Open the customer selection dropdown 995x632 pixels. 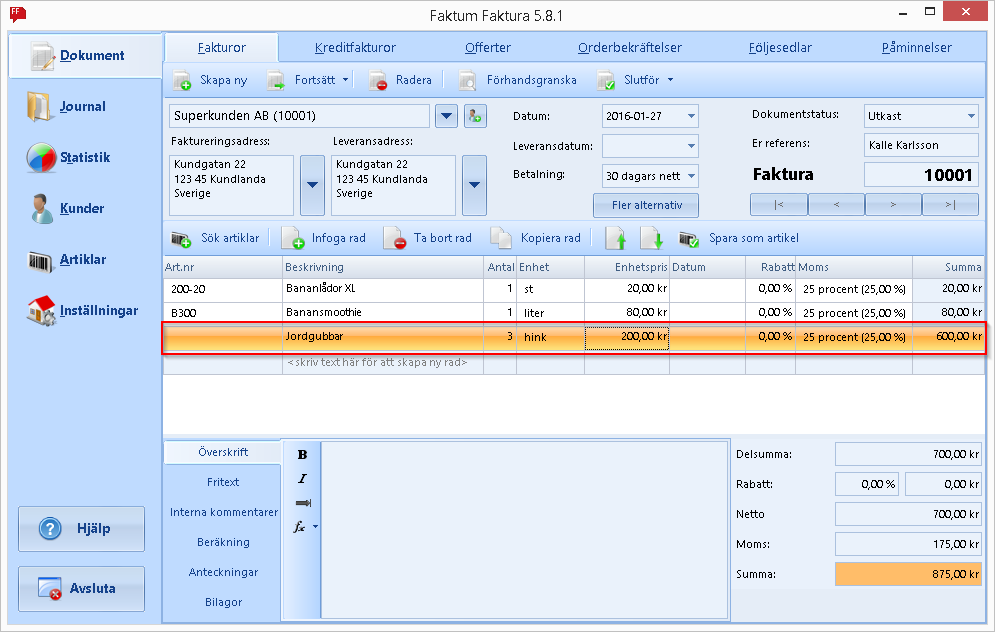(x=447, y=116)
